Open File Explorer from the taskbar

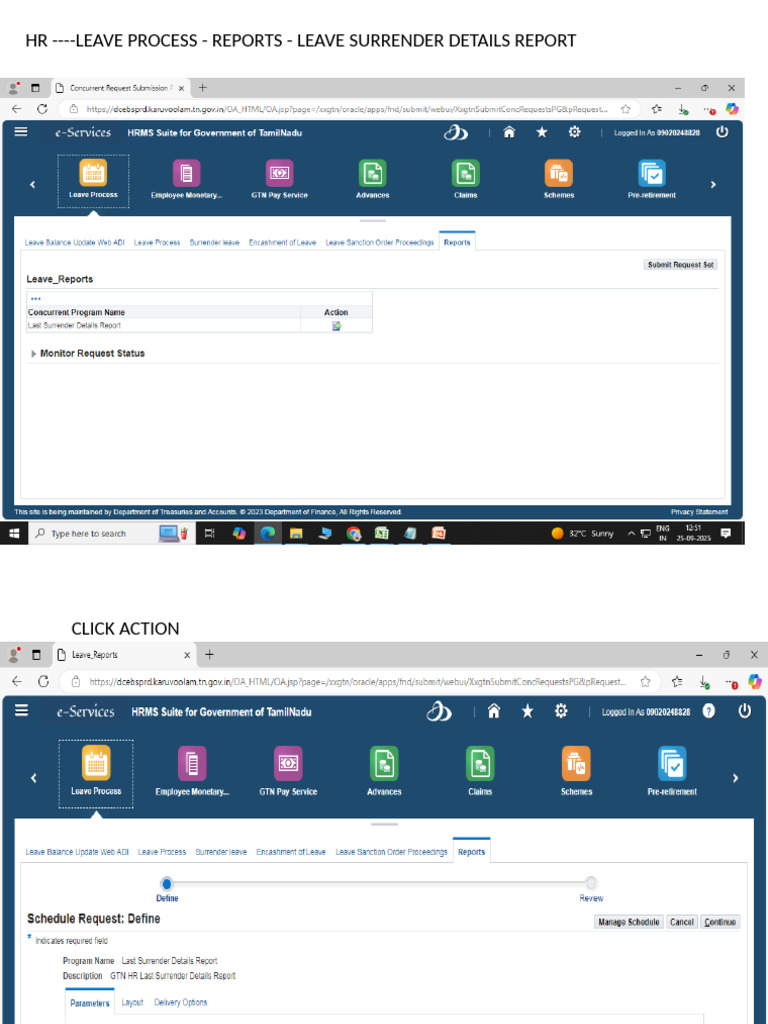pyautogui.click(x=296, y=534)
